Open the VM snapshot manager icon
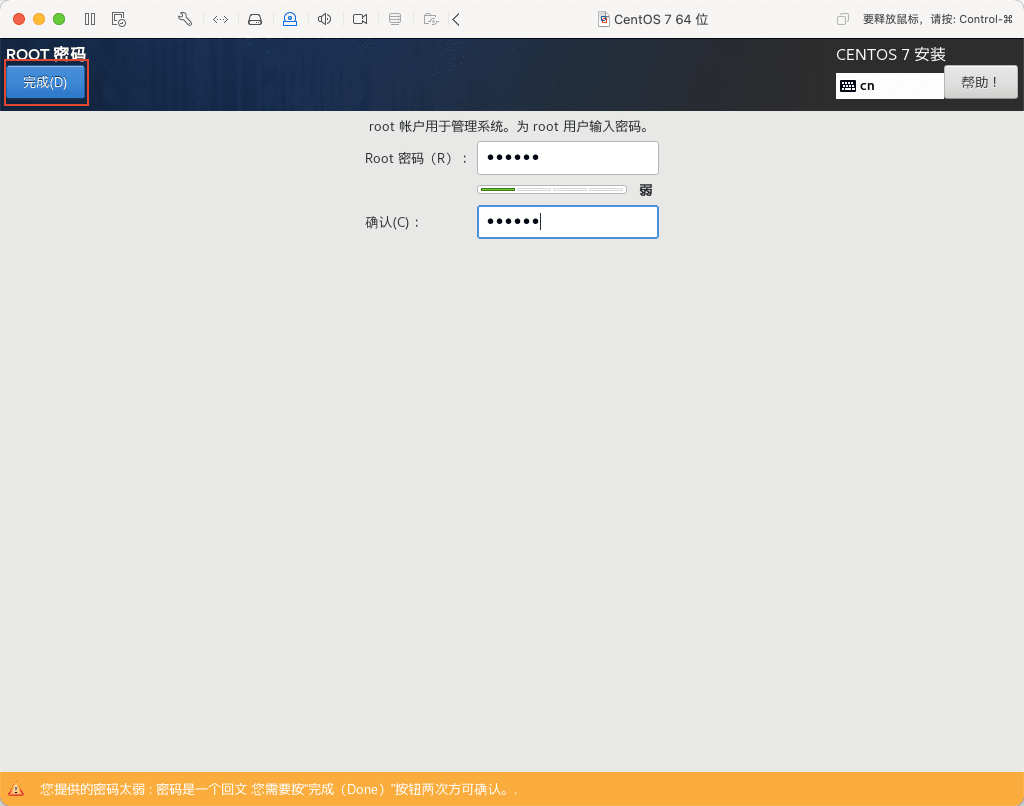The width and height of the screenshot is (1024, 806). click(x=119, y=19)
